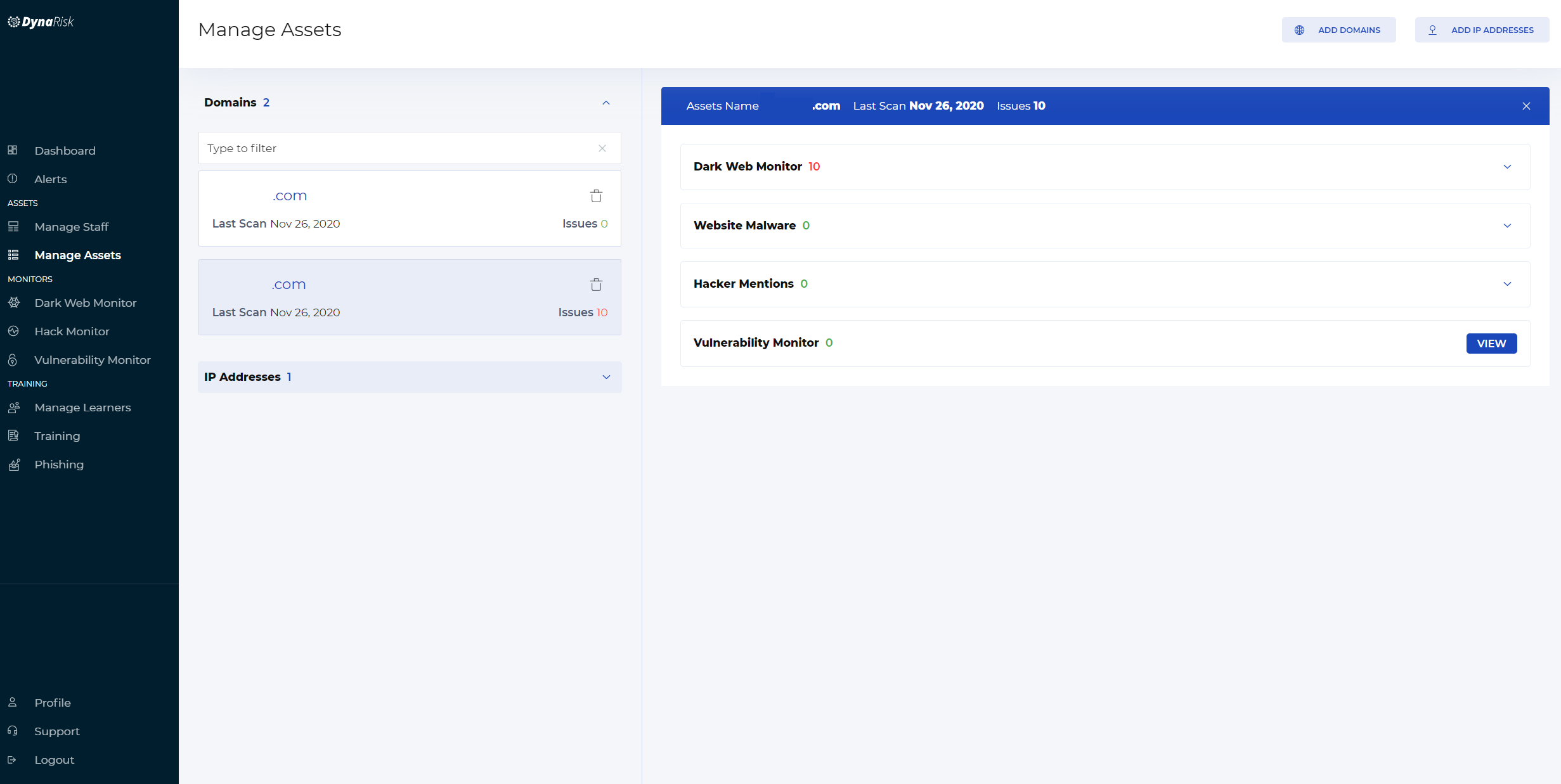This screenshot has width=1561, height=784.
Task: Clear the domain filter with the X icon
Action: tap(602, 148)
